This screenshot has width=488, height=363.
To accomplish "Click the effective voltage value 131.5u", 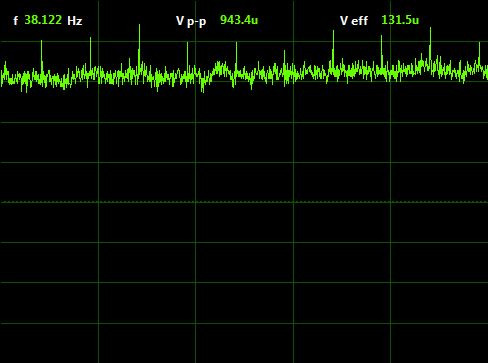I will (x=400, y=20).
